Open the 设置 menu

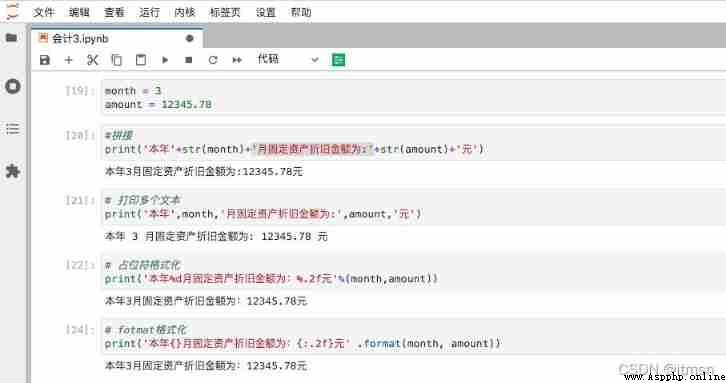pyautogui.click(x=266, y=12)
